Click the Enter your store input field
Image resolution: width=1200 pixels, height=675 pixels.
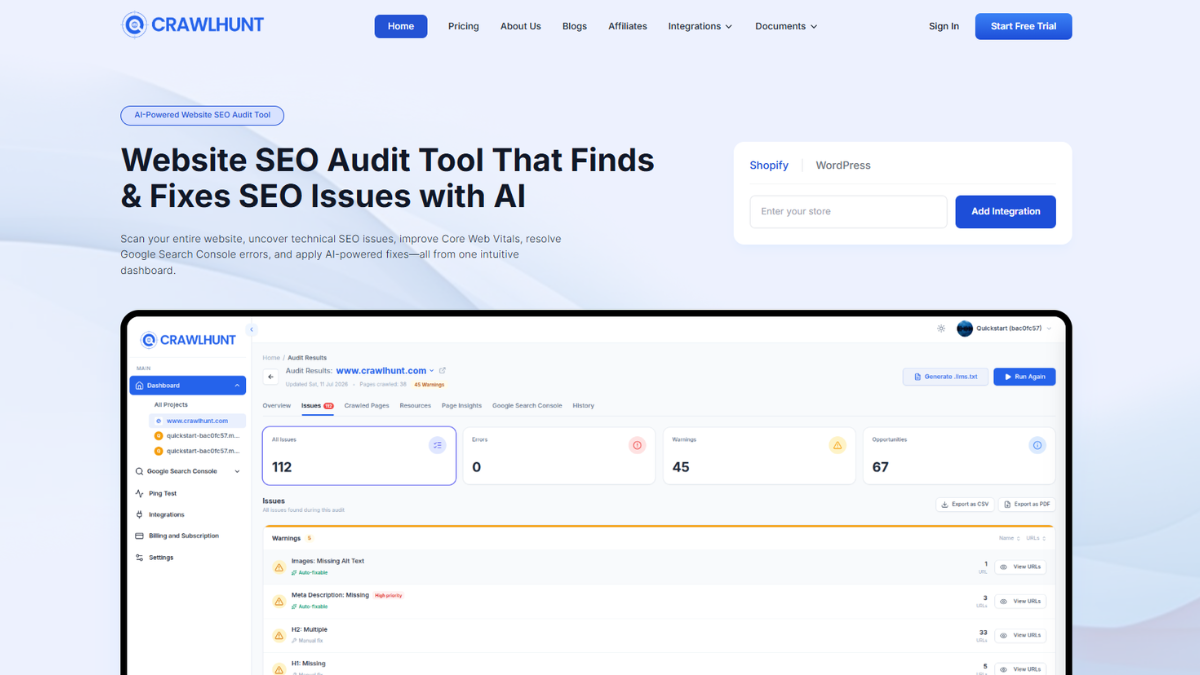[848, 211]
